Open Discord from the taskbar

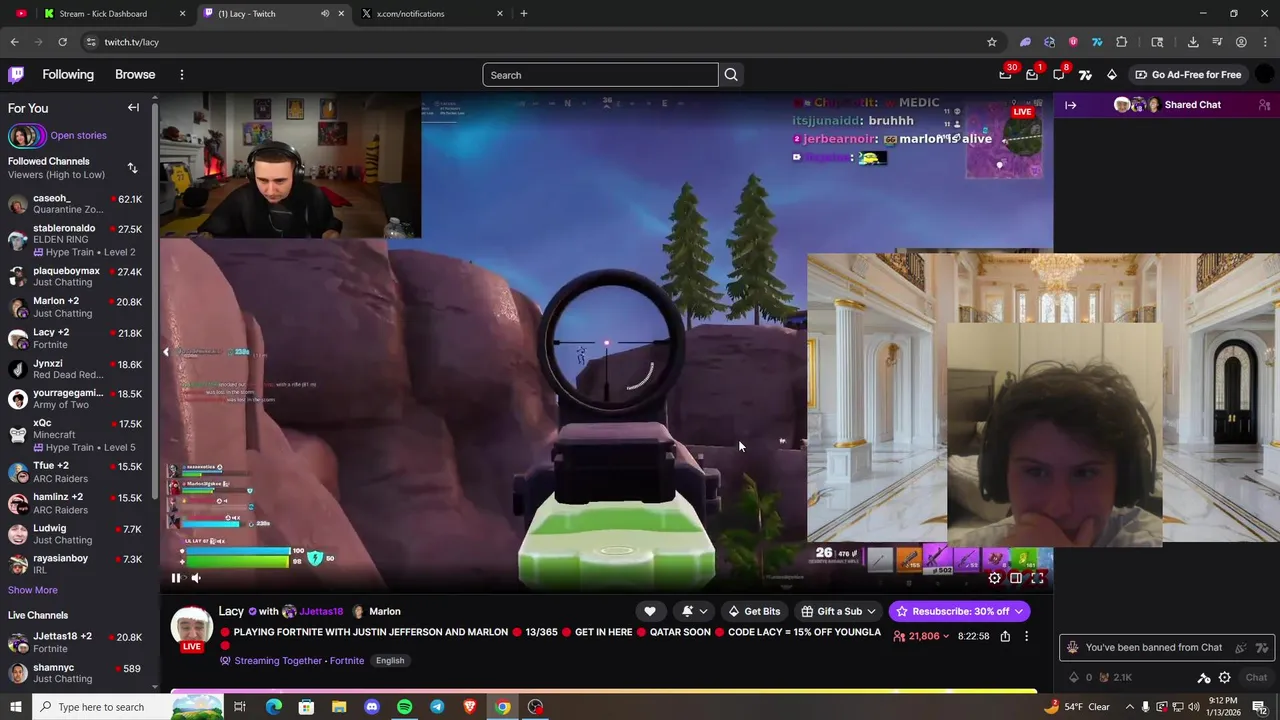(x=372, y=707)
